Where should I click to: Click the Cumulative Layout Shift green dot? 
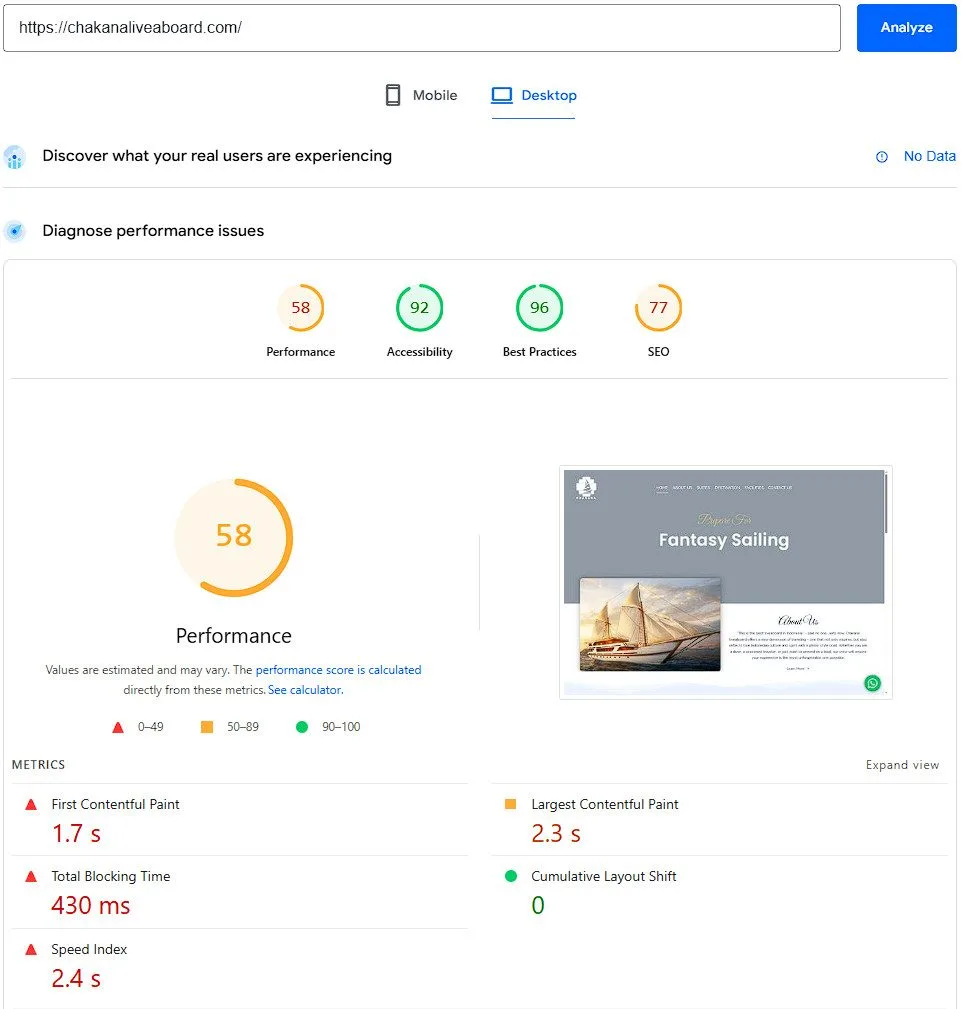511,876
